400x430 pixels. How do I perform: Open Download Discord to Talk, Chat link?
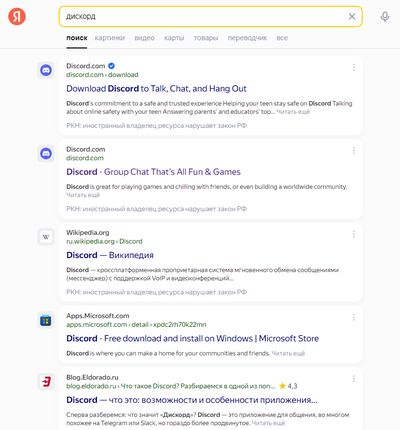click(x=156, y=89)
